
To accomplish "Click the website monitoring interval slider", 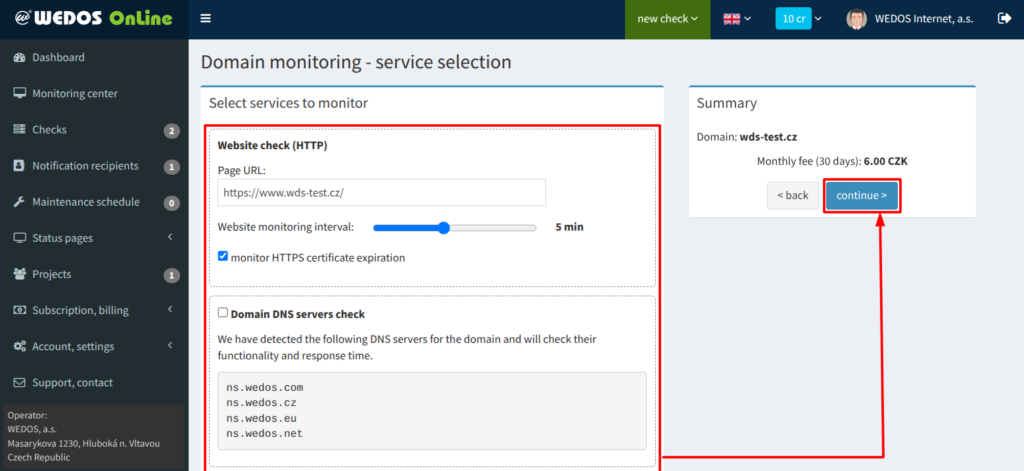I will (454, 228).
